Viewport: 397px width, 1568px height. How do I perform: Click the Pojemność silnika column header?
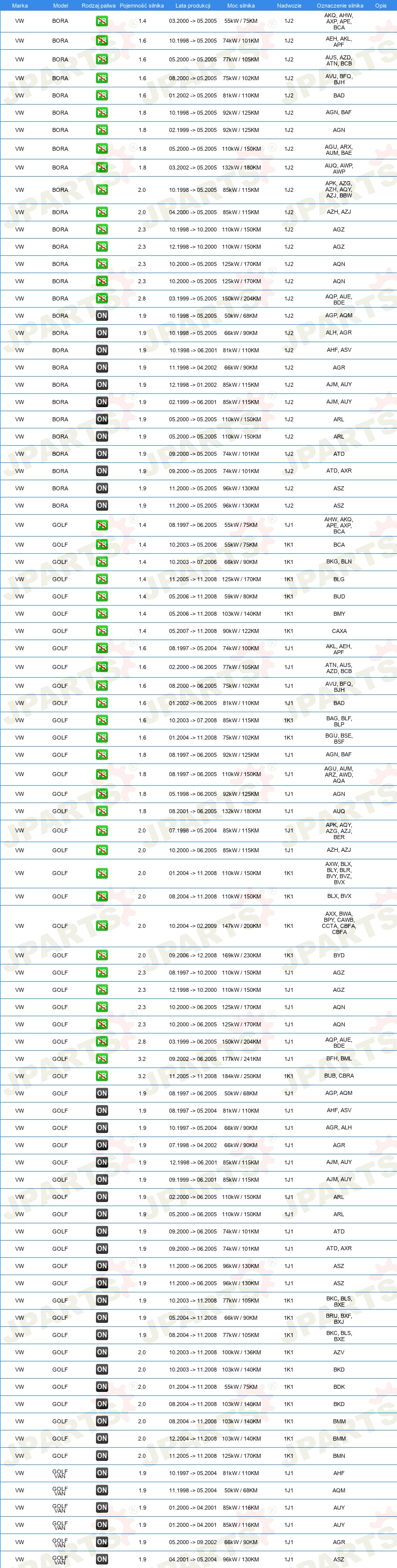click(x=142, y=6)
